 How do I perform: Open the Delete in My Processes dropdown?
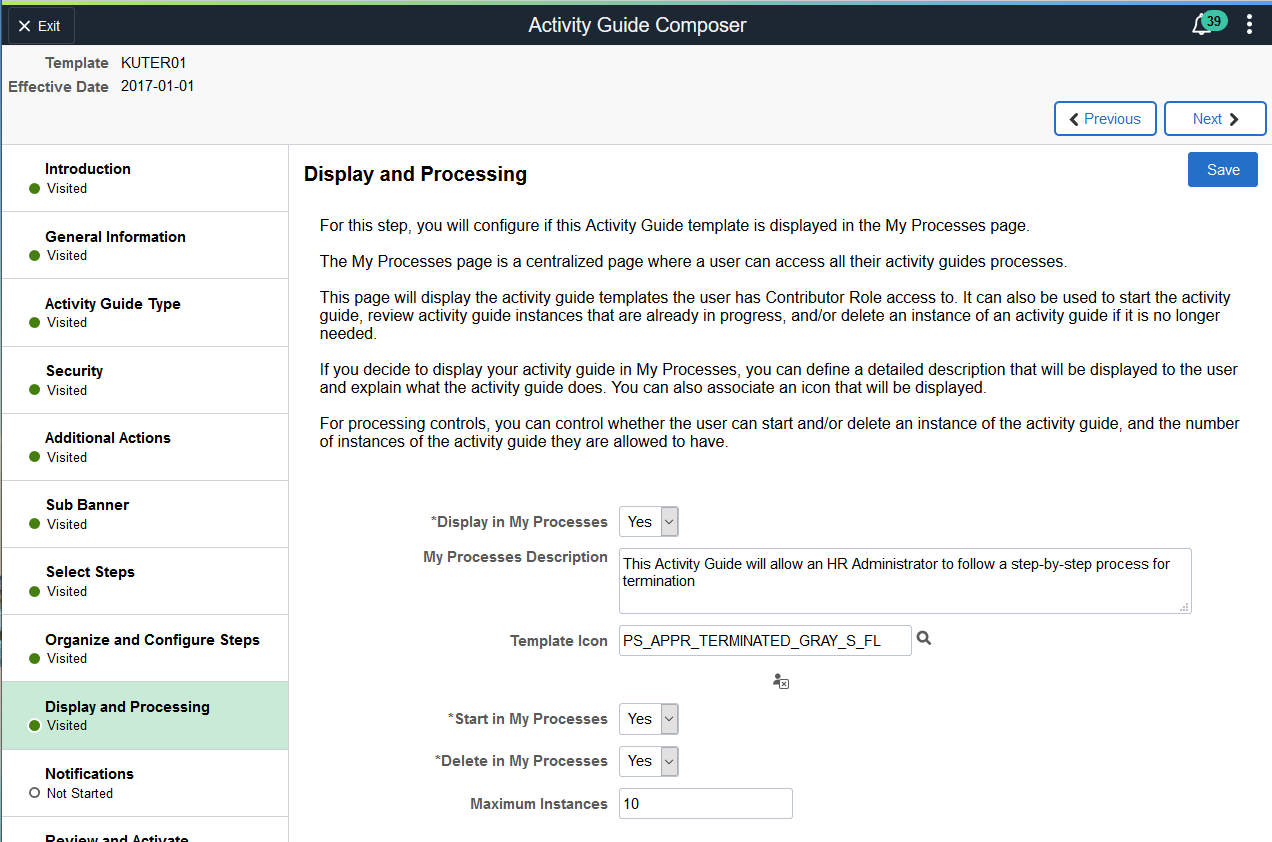(649, 761)
